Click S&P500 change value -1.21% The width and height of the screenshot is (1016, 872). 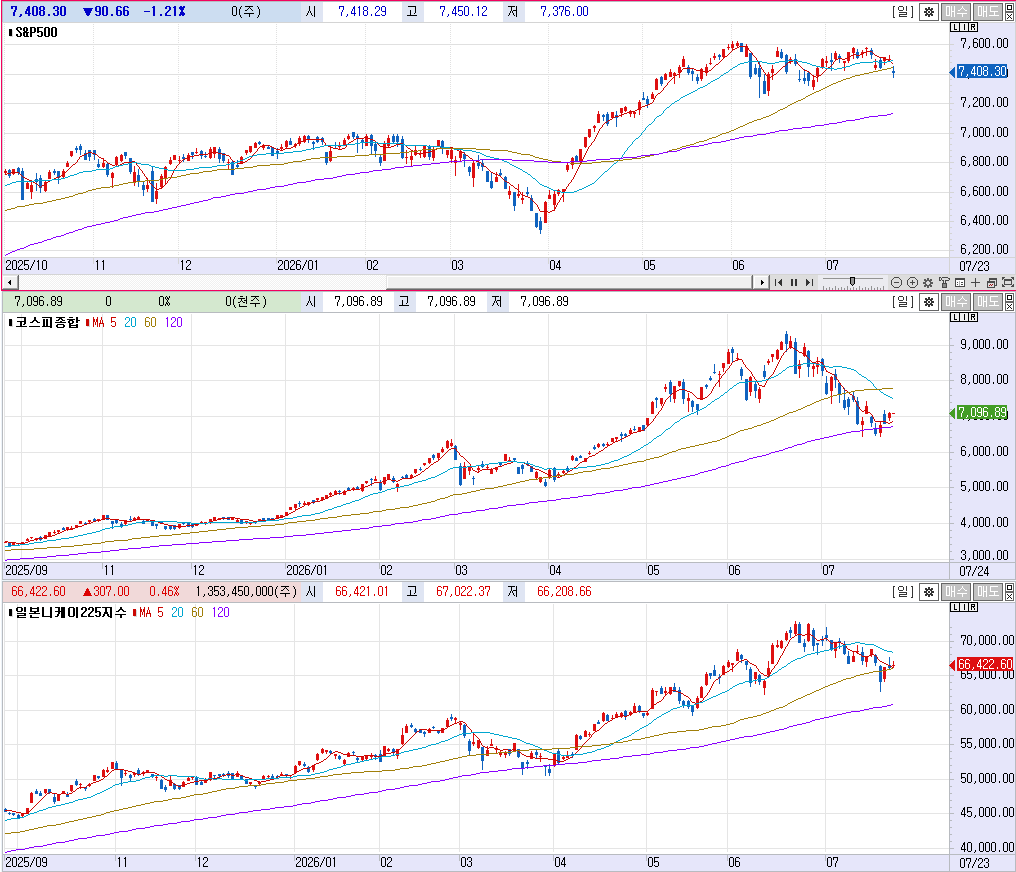[x=165, y=12]
